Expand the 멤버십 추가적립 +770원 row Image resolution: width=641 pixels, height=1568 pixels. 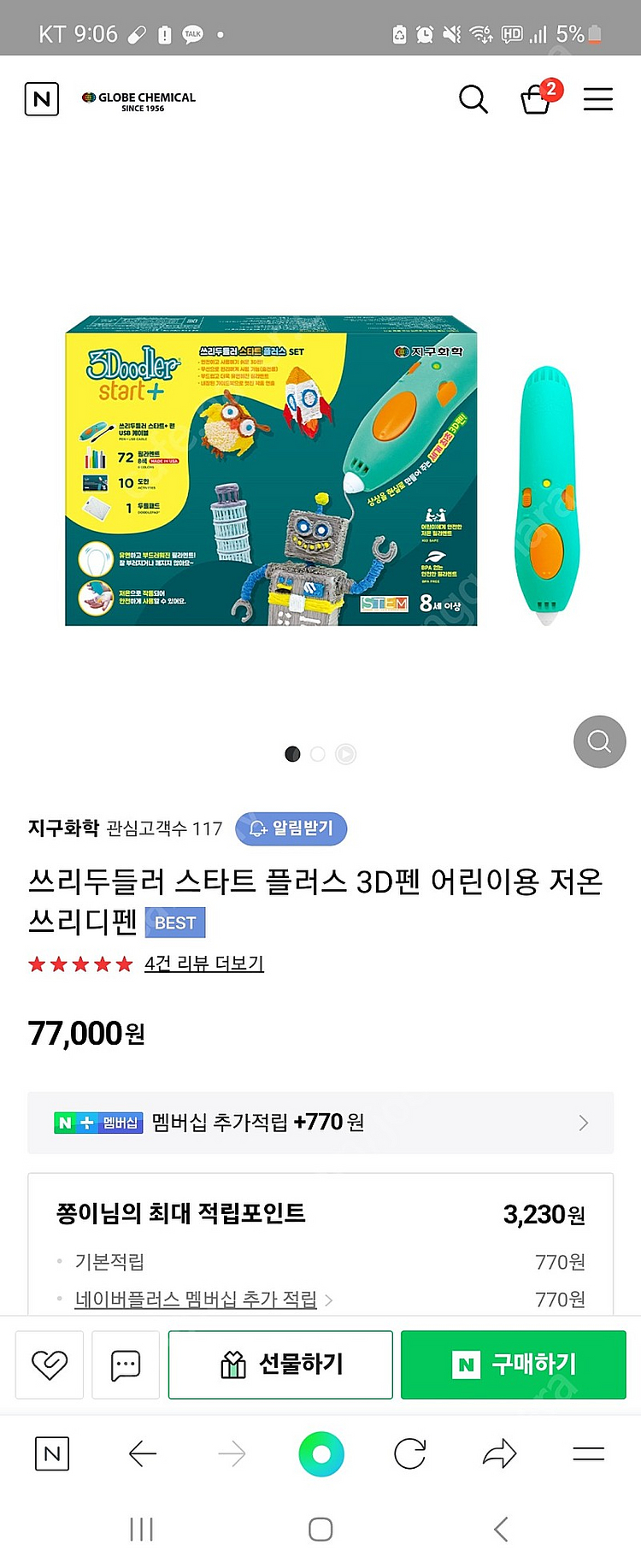coord(320,1123)
